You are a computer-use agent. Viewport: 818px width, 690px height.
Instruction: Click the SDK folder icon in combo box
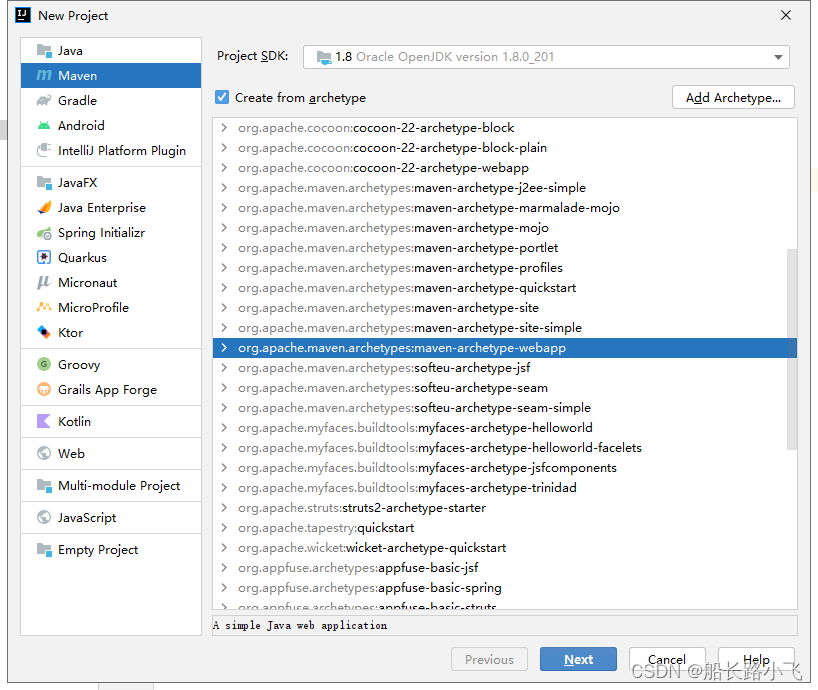[x=324, y=57]
